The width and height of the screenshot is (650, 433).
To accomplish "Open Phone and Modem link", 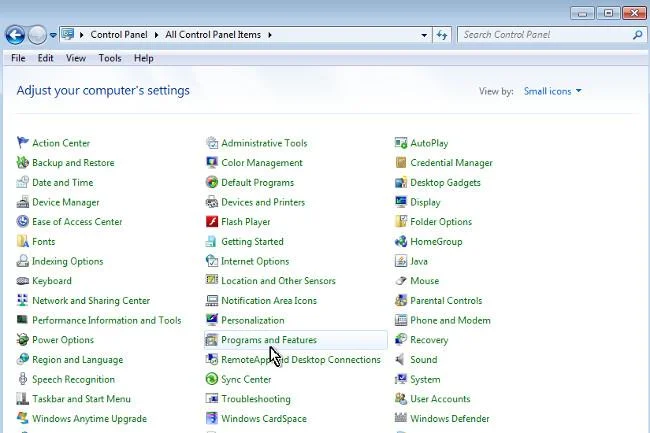I will pos(450,320).
